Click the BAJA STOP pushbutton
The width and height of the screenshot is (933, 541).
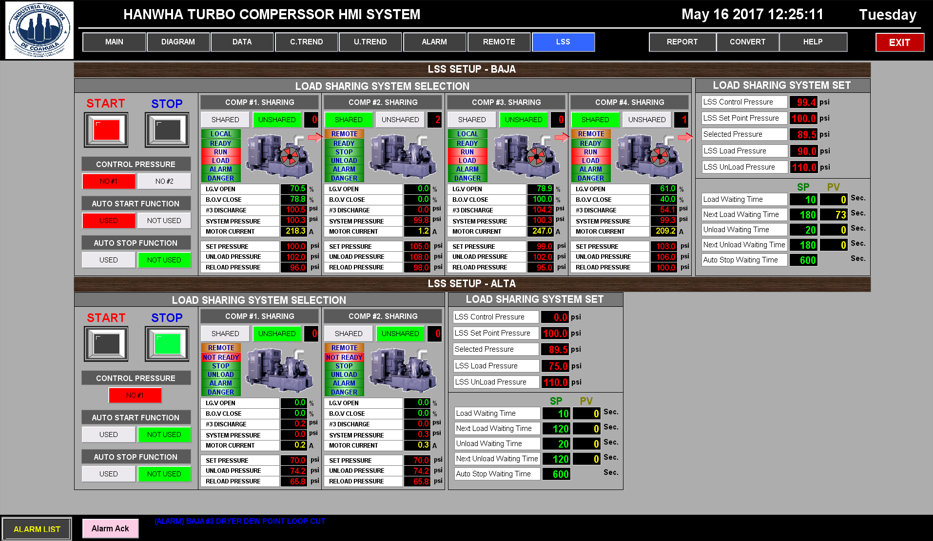coord(167,129)
